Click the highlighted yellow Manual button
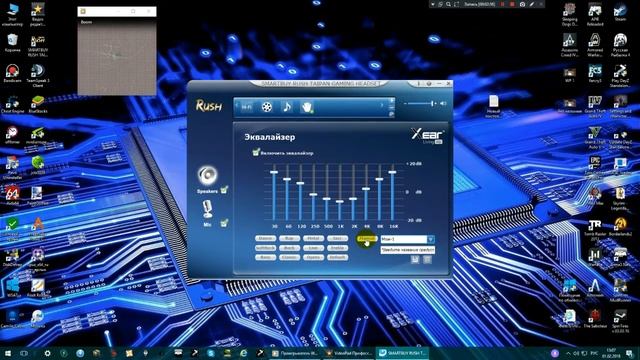 coord(366,239)
